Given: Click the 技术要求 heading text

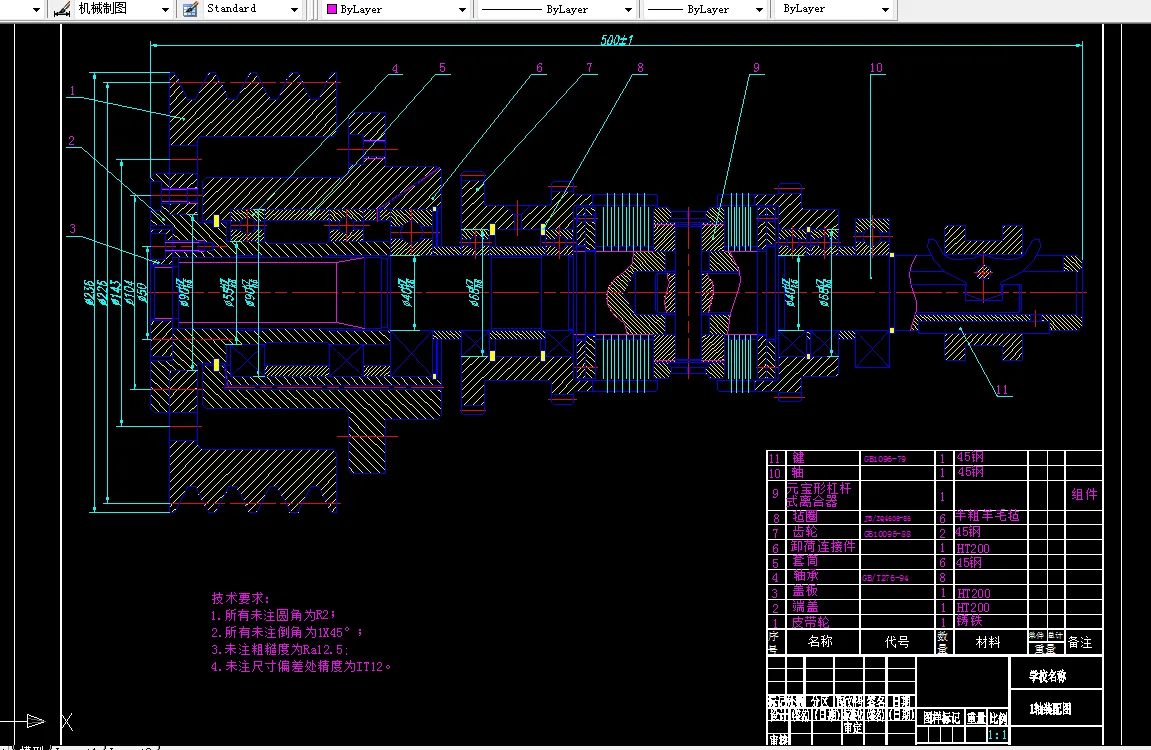Looking at the screenshot, I should (241, 598).
